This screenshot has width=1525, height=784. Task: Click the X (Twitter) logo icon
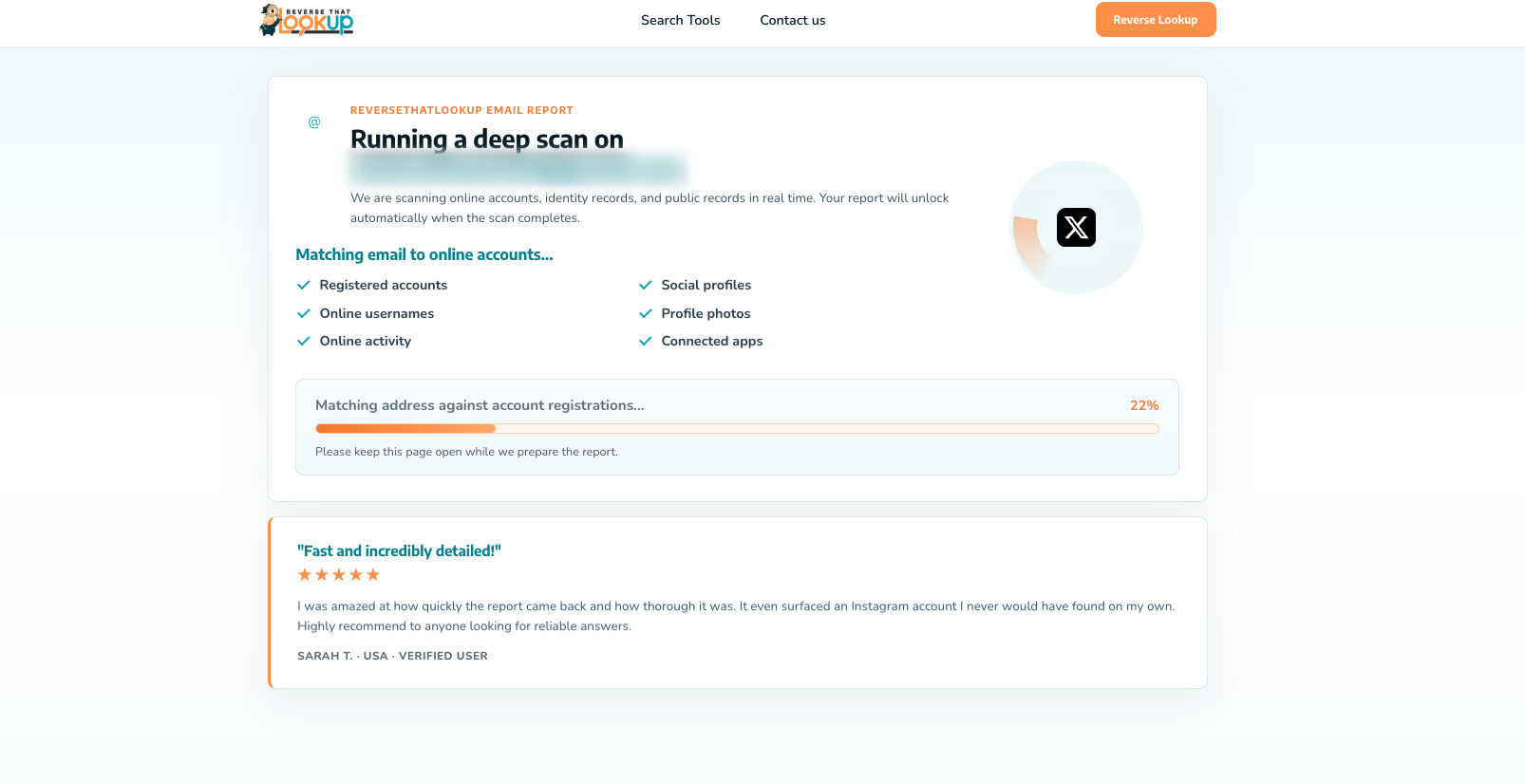(x=1076, y=228)
